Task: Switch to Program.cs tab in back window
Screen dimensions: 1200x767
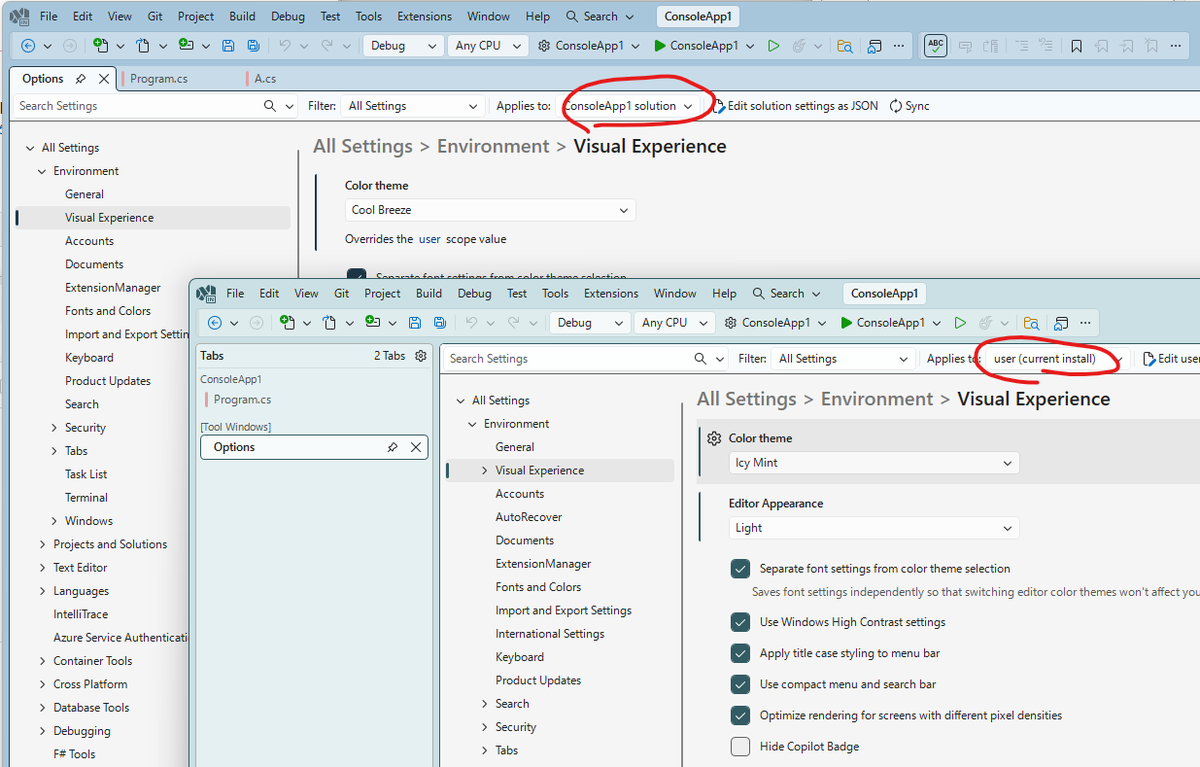Action: [x=160, y=79]
